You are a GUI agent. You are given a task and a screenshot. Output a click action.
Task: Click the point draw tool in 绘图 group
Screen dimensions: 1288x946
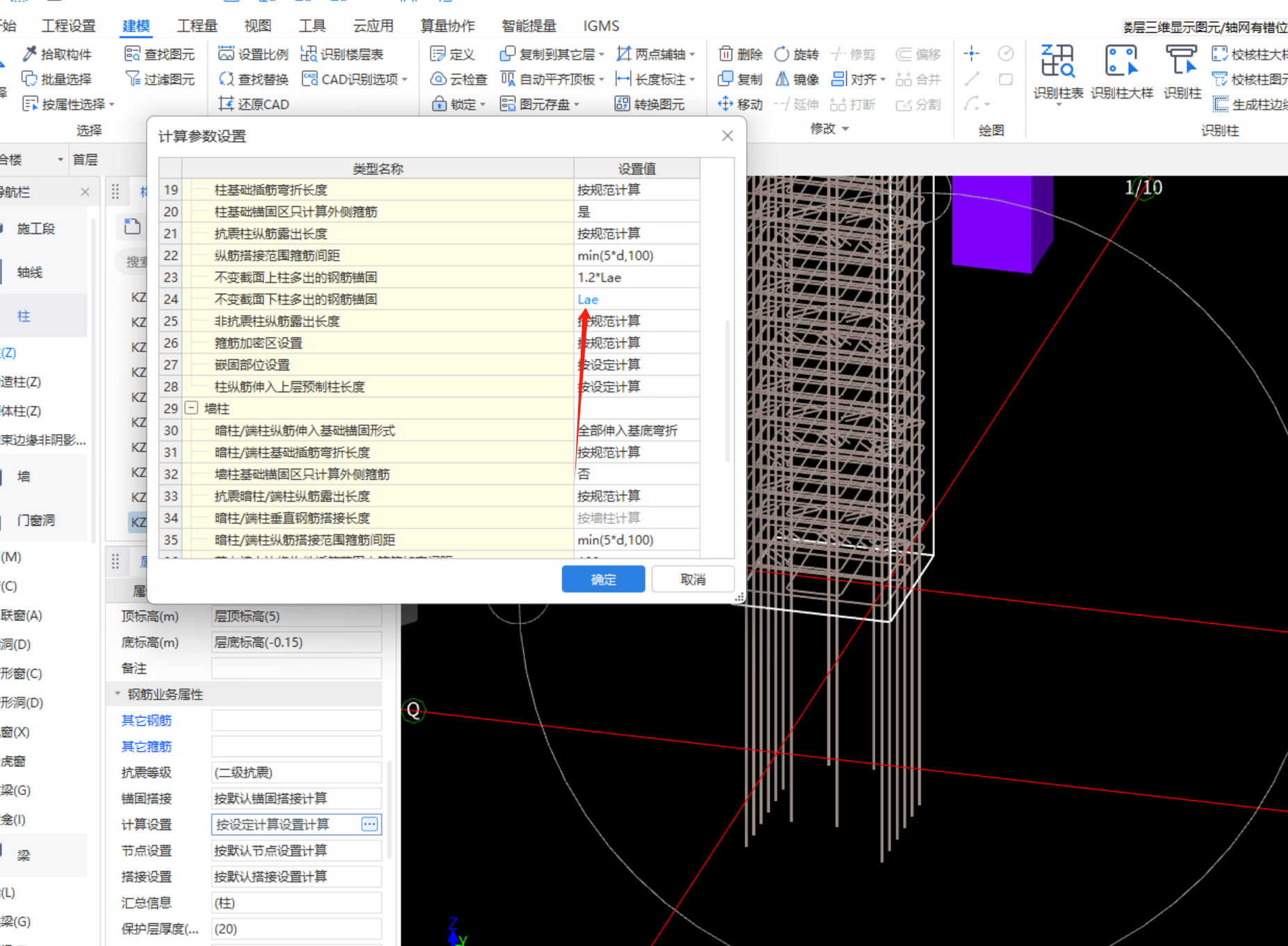click(x=972, y=53)
